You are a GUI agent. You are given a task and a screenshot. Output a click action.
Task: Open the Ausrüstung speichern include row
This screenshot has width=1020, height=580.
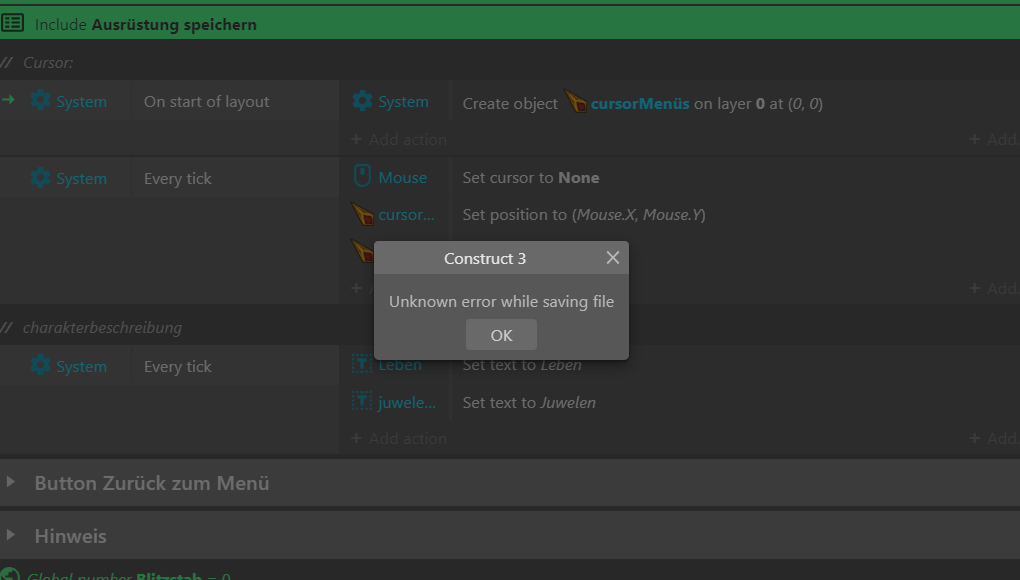pyautogui.click(x=173, y=24)
